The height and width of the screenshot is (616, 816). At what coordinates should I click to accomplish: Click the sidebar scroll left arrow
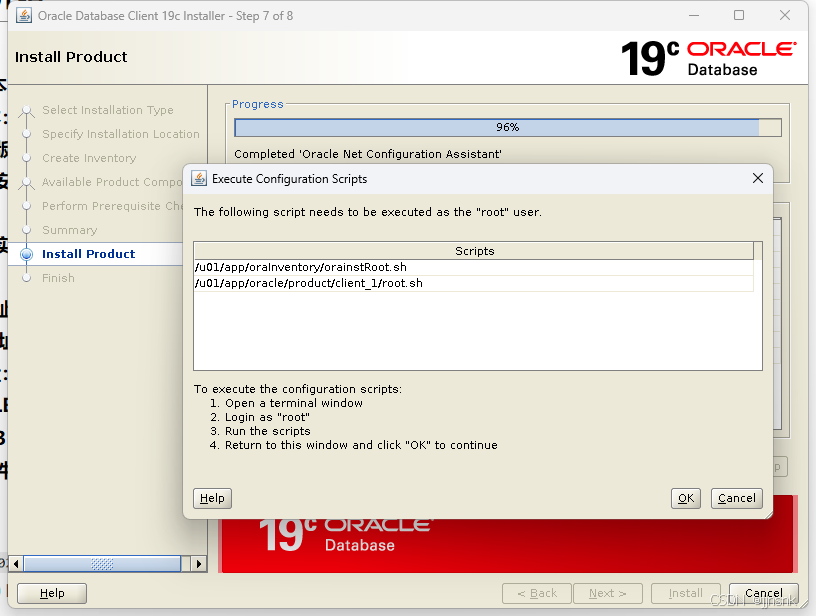[16, 563]
